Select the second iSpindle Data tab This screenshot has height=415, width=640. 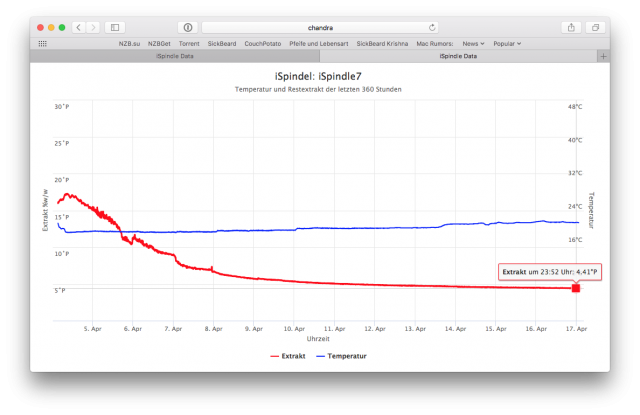[460, 57]
